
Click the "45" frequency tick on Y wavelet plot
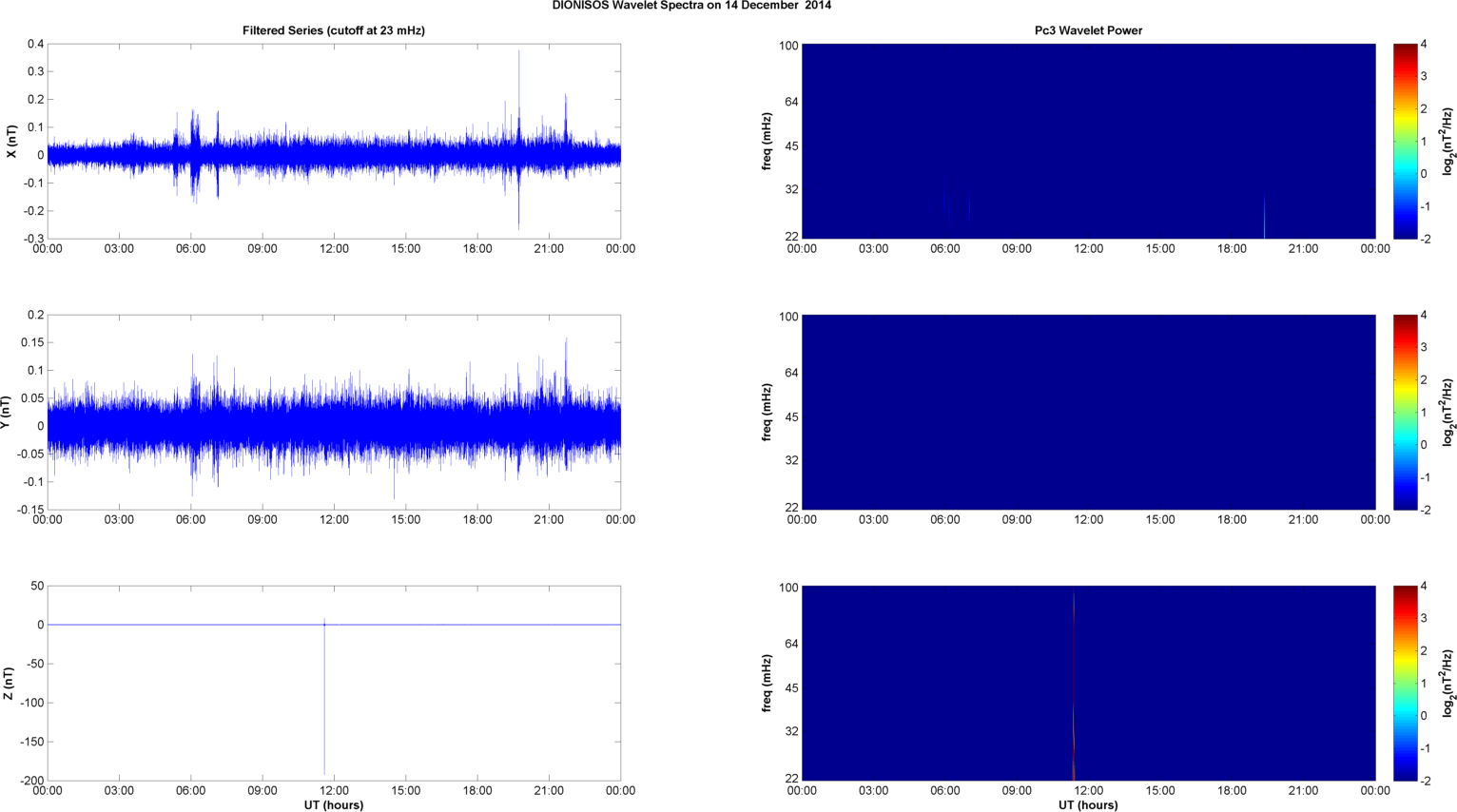(791, 416)
